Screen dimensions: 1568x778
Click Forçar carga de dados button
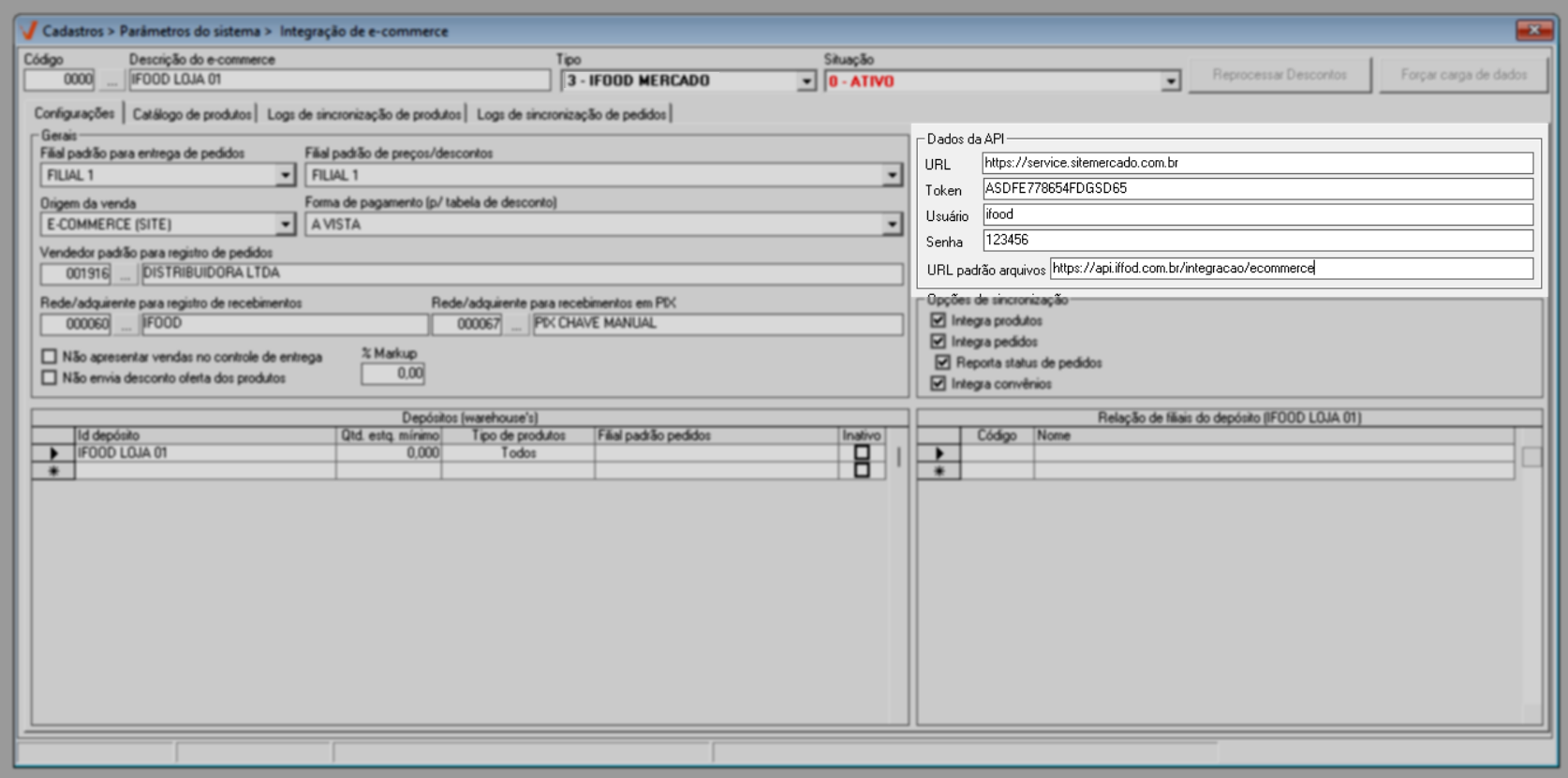(1463, 75)
